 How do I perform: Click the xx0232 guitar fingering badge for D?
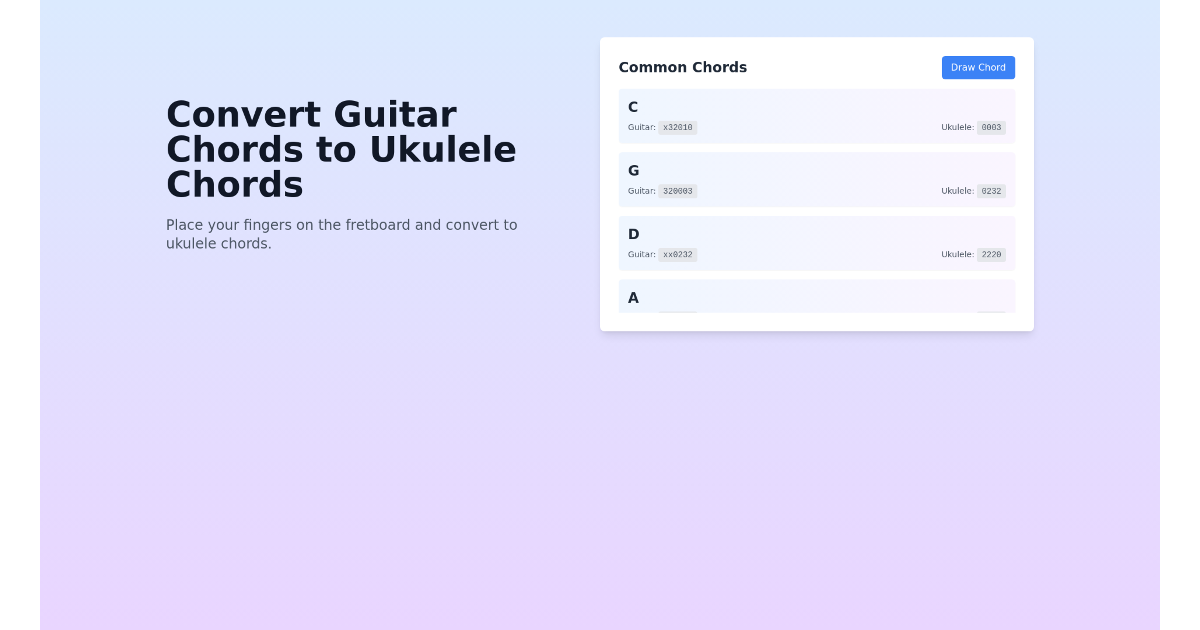tap(677, 254)
